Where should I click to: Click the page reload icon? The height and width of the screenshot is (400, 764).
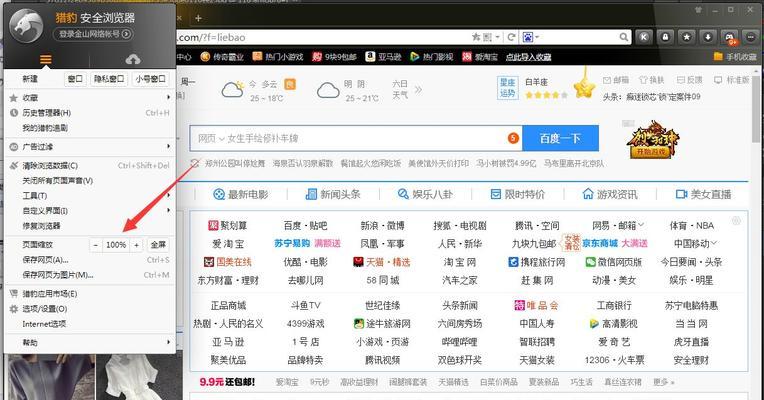point(511,37)
